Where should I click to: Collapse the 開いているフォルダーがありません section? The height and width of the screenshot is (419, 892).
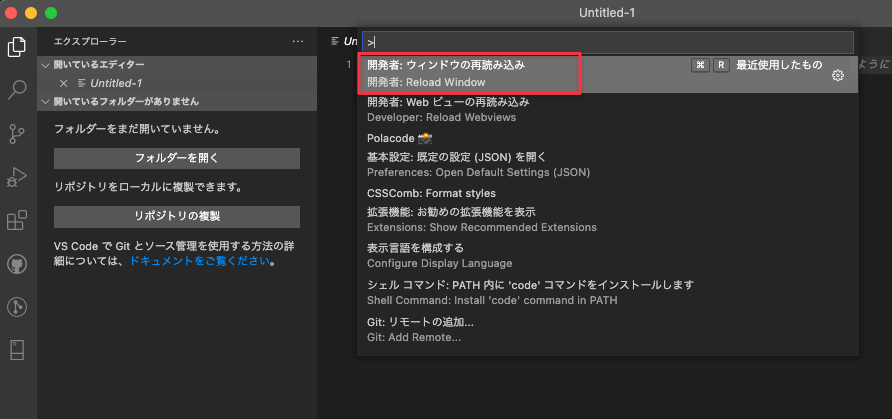(177, 102)
